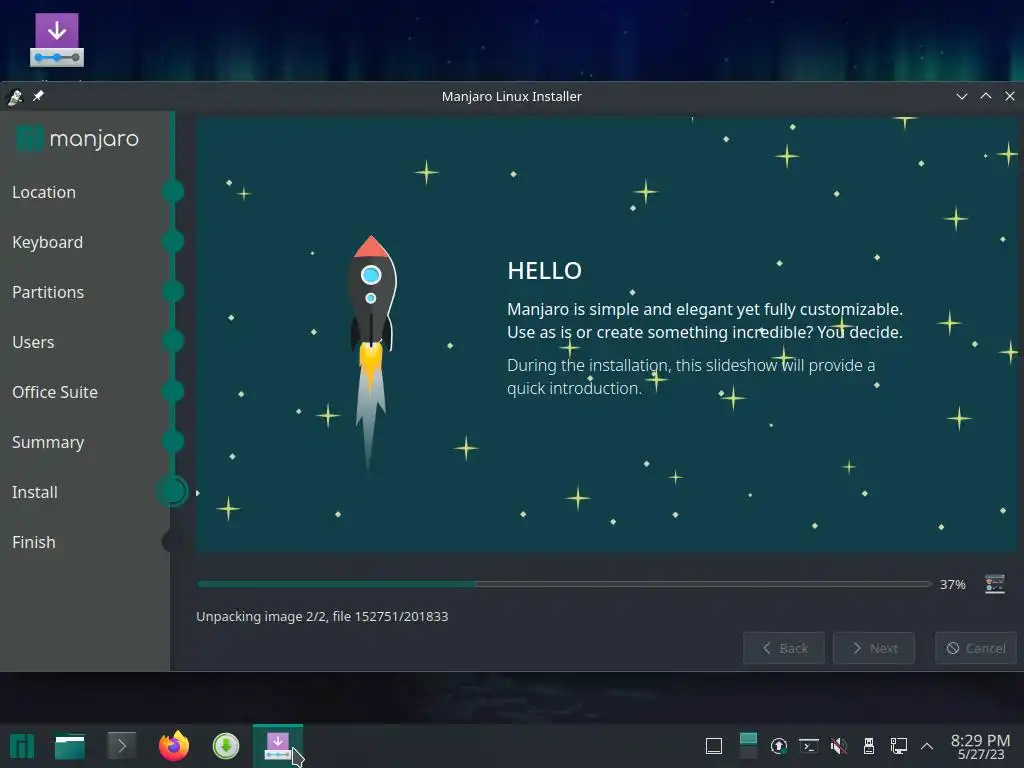This screenshot has width=1024, height=768.
Task: Select the Partitions step in sidebar
Action: point(48,292)
